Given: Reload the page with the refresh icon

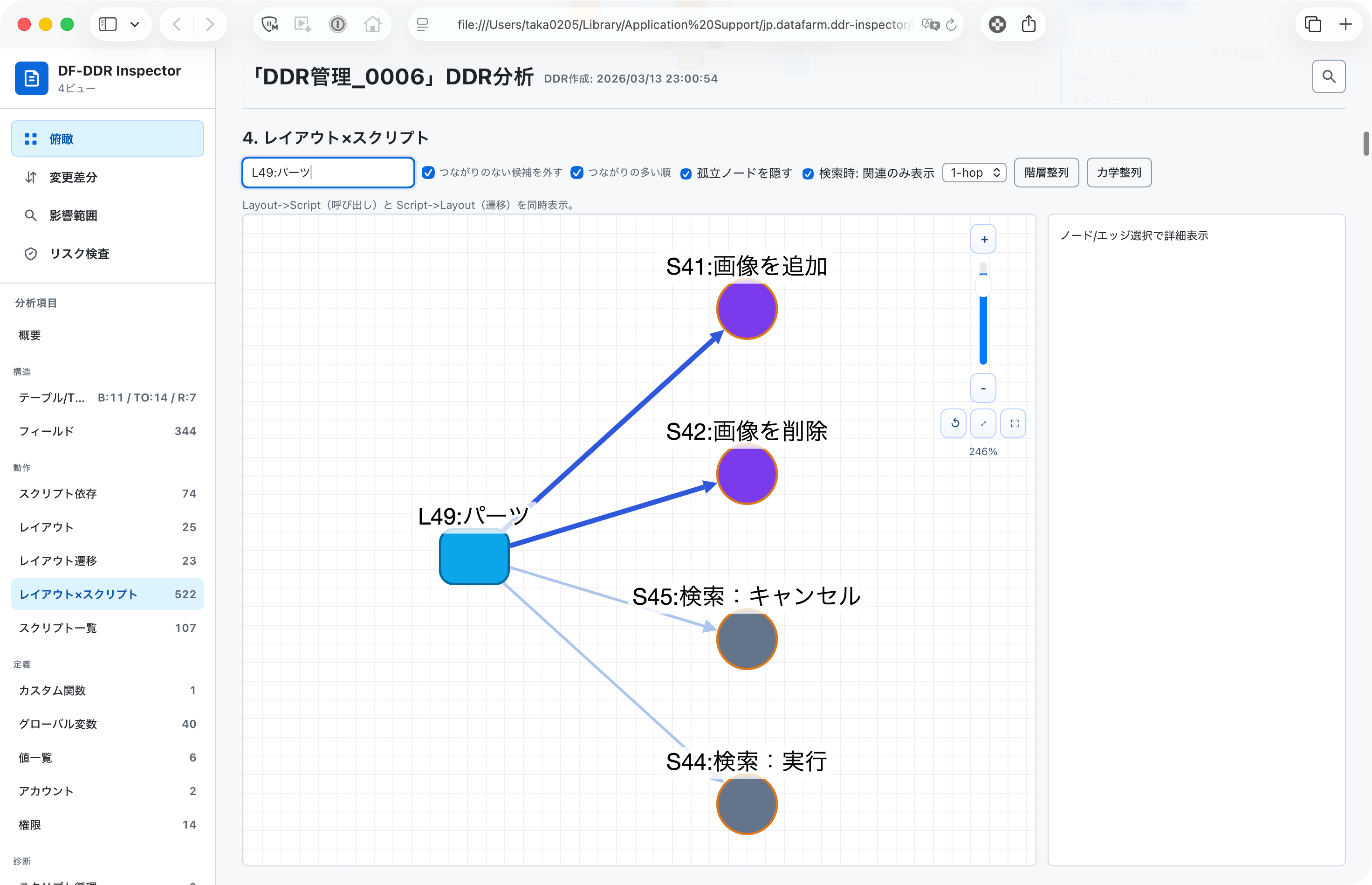Looking at the screenshot, I should [x=951, y=24].
